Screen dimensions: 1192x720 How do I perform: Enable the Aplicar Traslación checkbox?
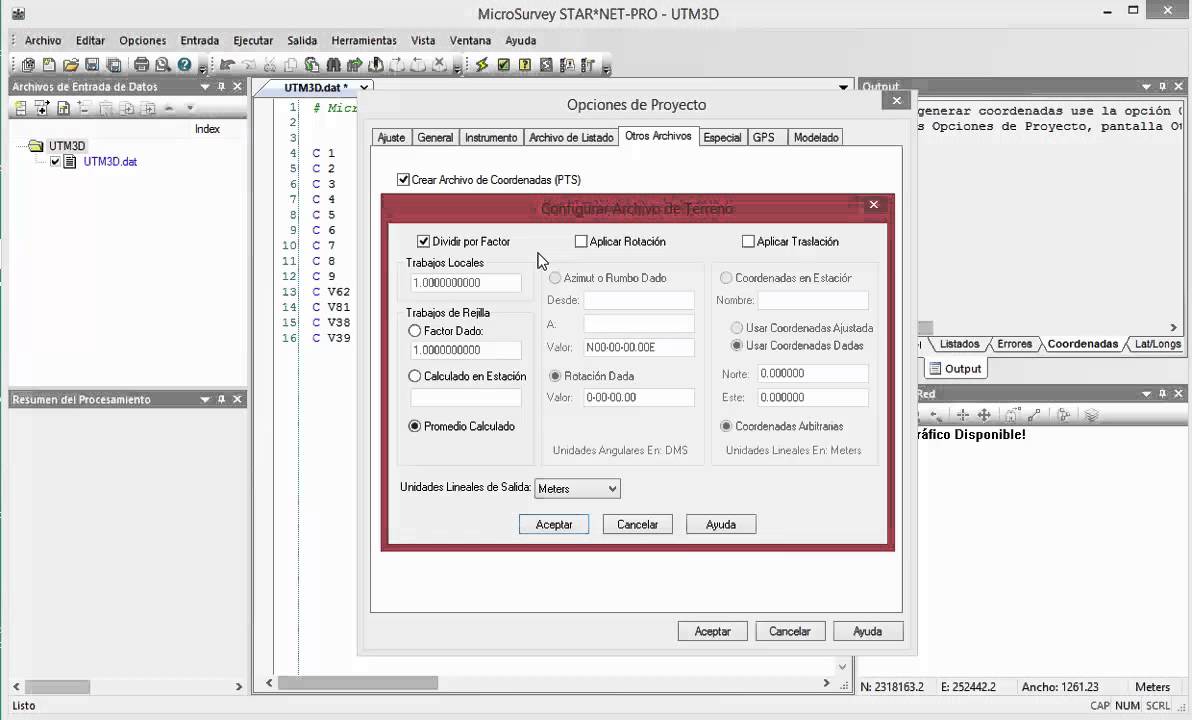point(748,242)
